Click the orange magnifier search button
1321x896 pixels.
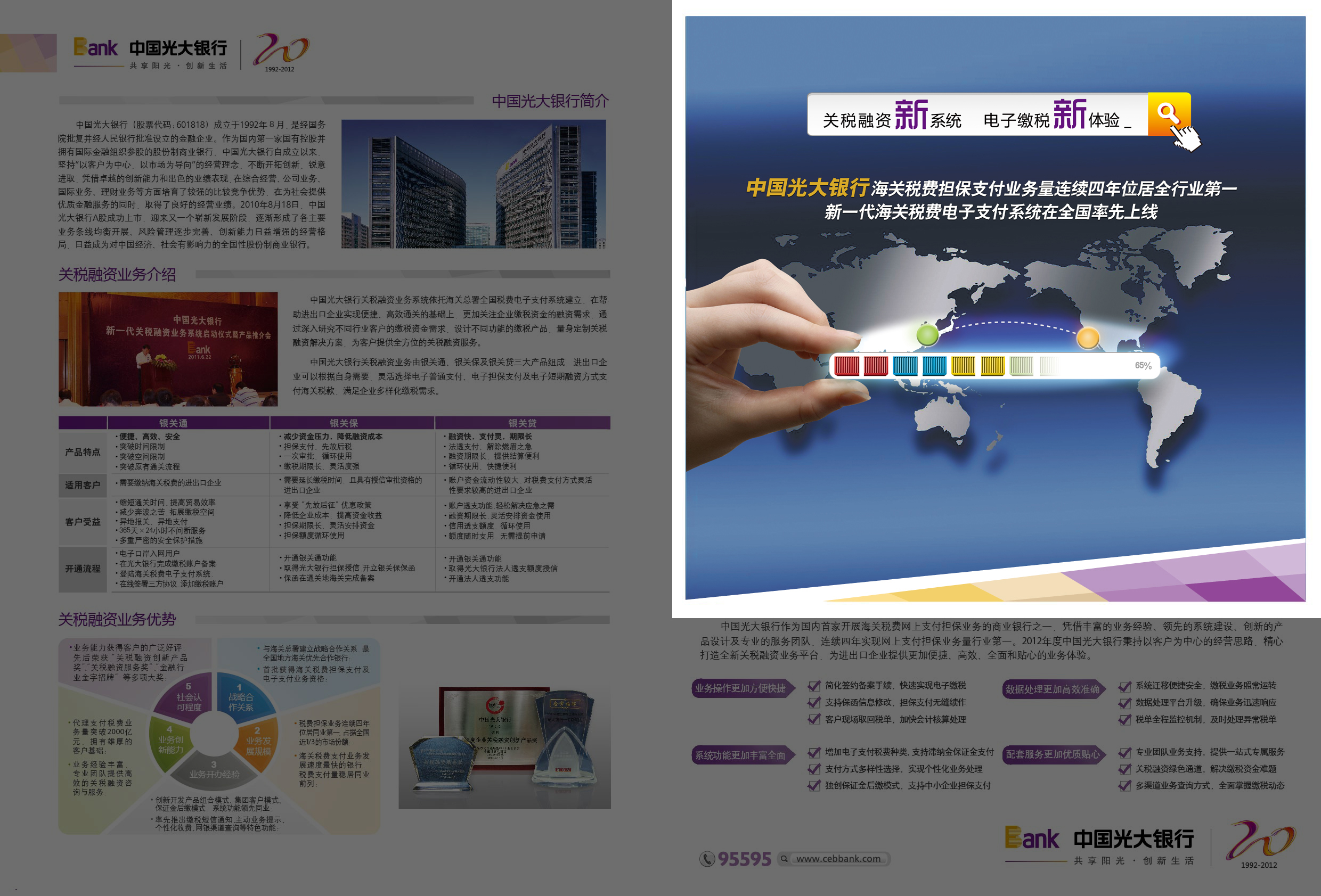pos(1169,114)
